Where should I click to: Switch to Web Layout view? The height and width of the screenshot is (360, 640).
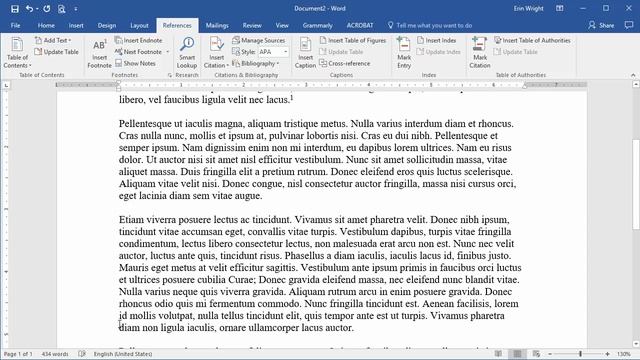pyautogui.click(x=536, y=354)
